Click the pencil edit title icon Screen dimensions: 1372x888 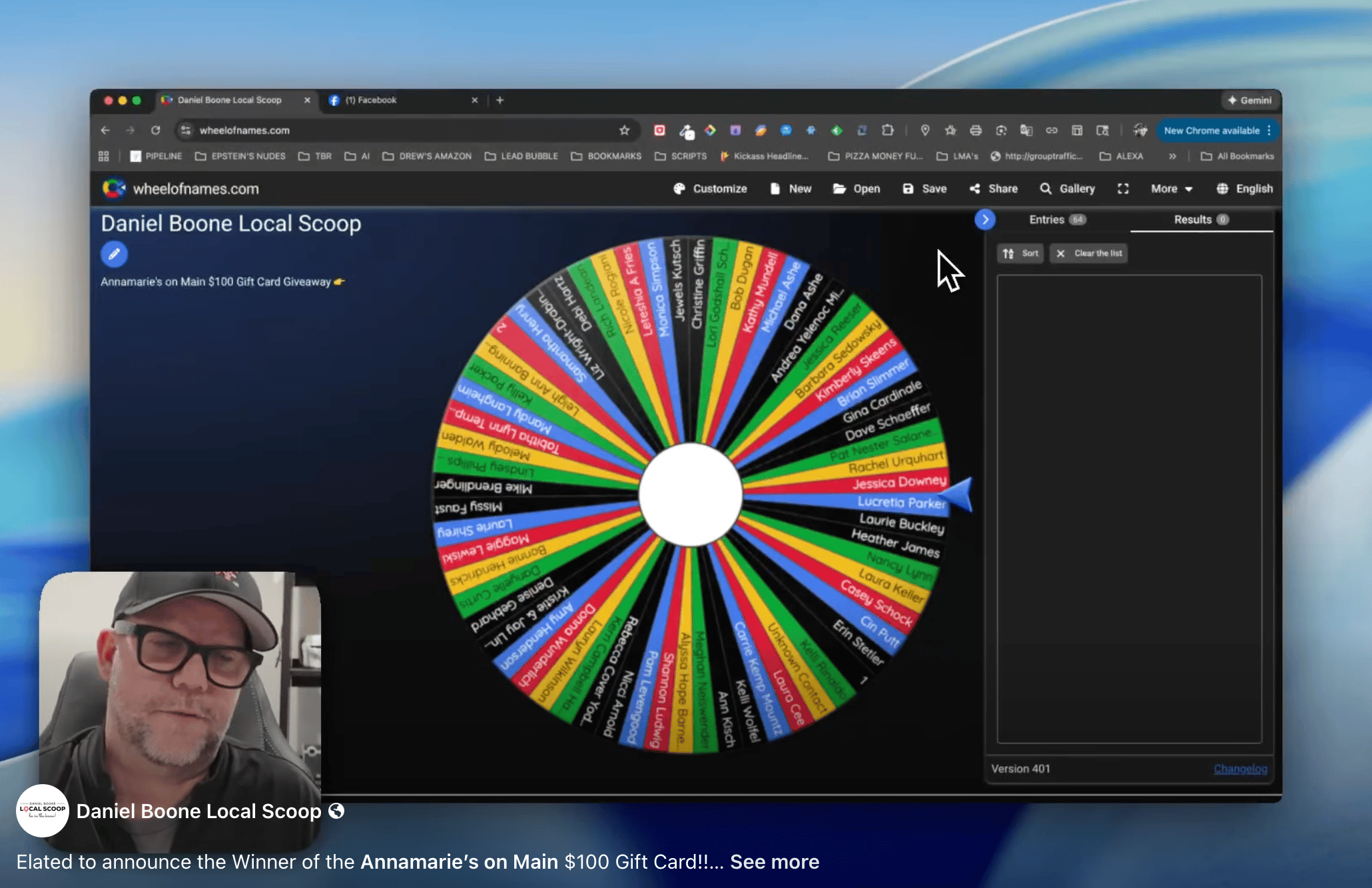(114, 254)
